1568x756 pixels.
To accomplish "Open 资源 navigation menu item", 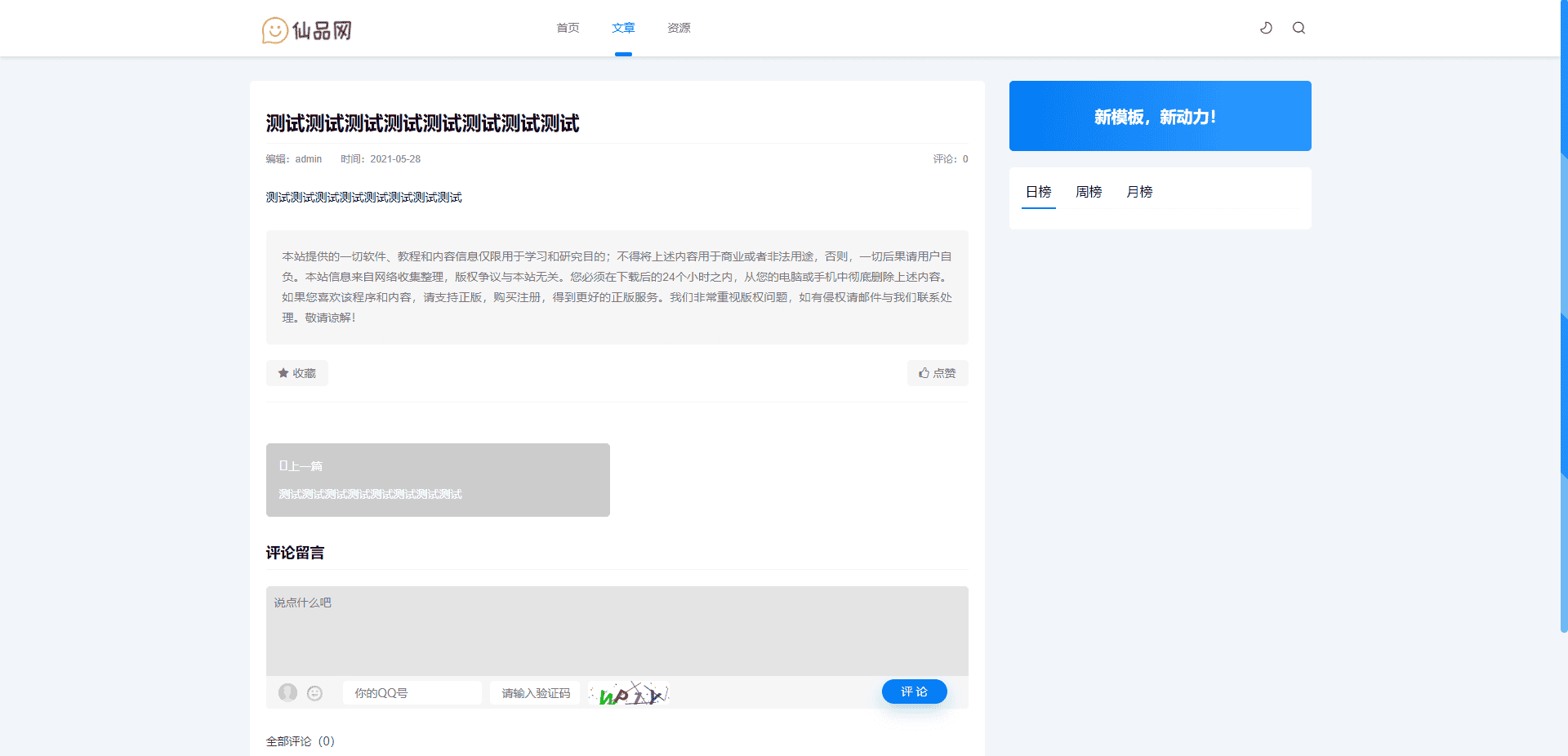I will (679, 28).
